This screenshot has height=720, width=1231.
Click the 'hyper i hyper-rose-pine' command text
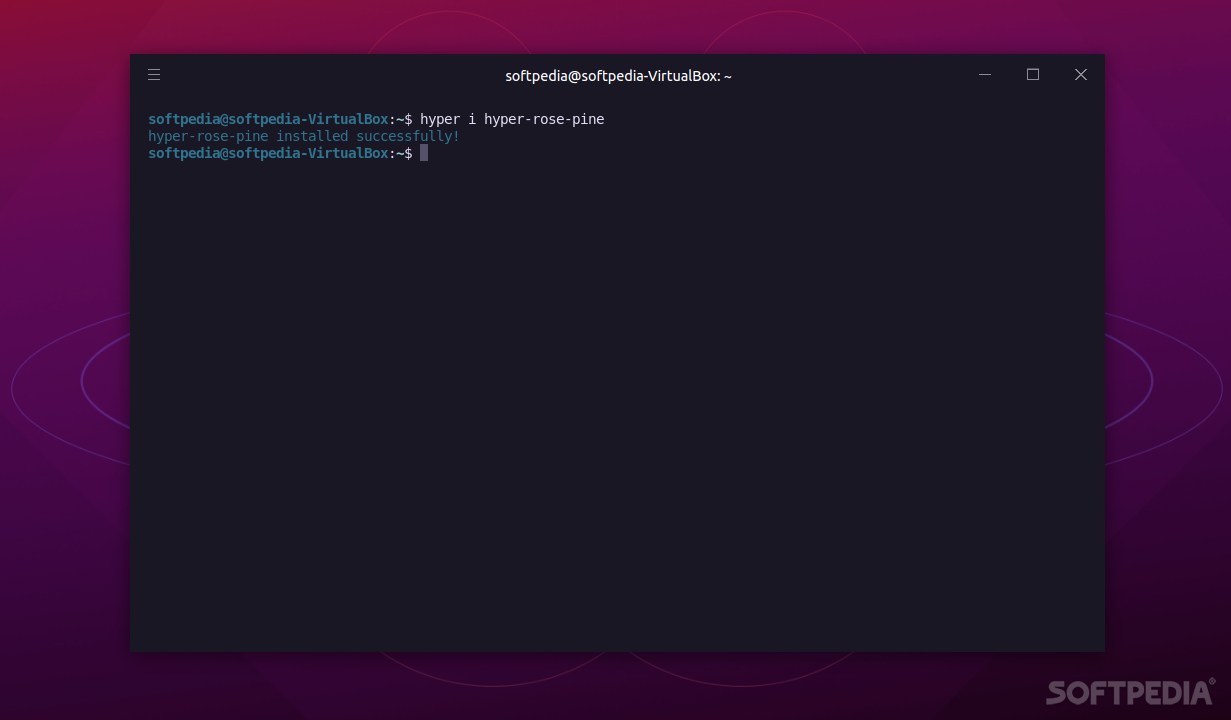coord(512,119)
